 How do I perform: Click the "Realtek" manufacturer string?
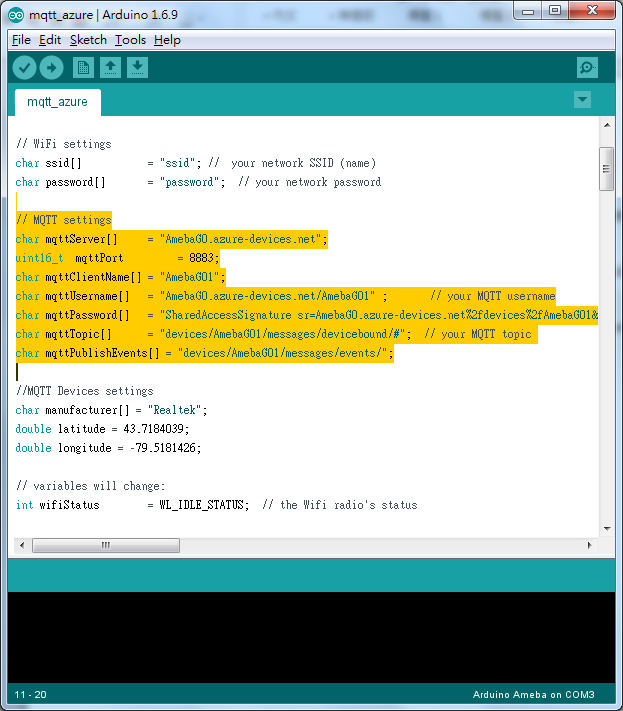(x=175, y=410)
